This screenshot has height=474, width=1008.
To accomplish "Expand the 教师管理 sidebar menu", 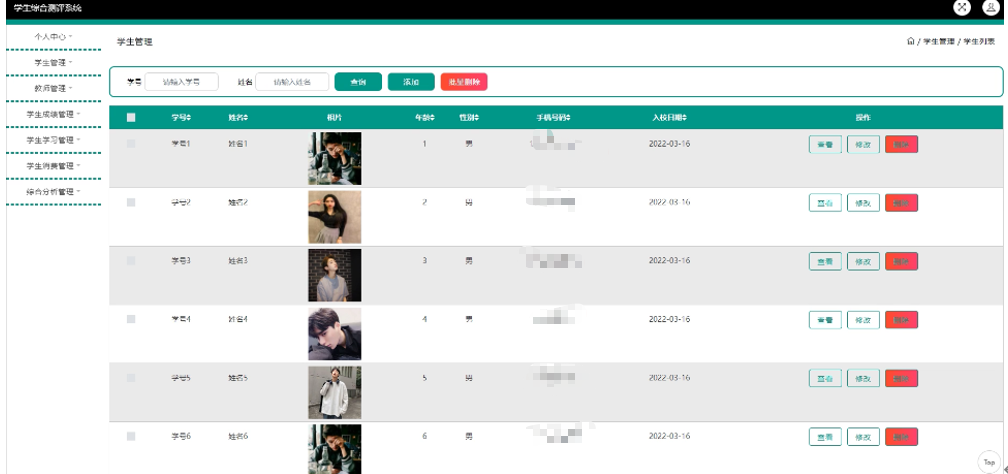I will pos(53,88).
